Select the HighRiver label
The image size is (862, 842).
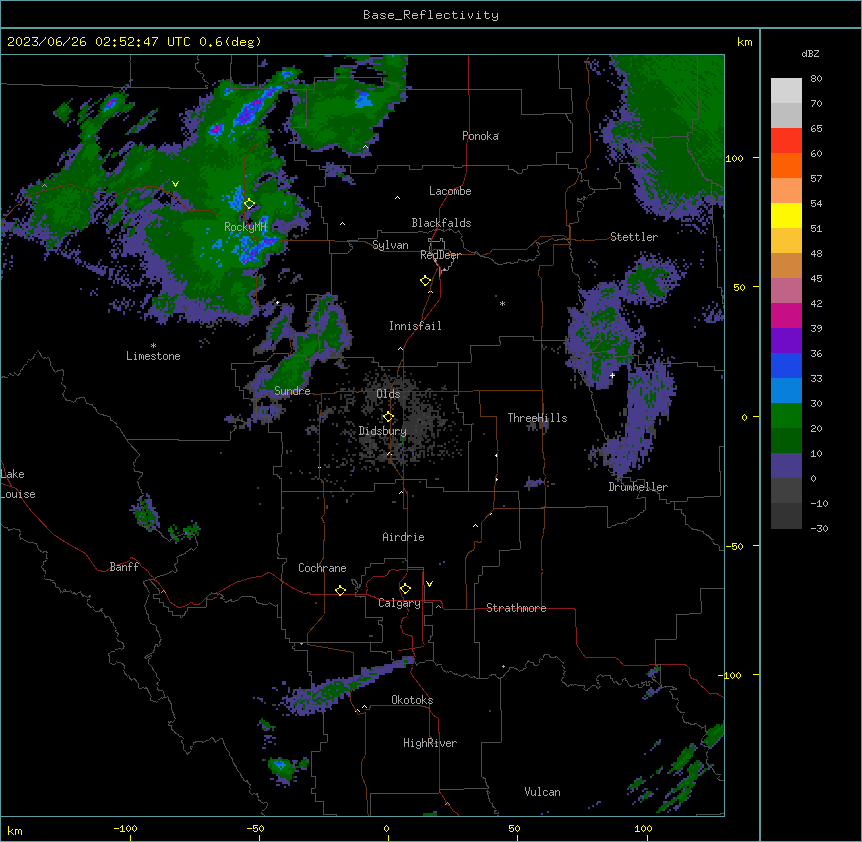point(430,743)
